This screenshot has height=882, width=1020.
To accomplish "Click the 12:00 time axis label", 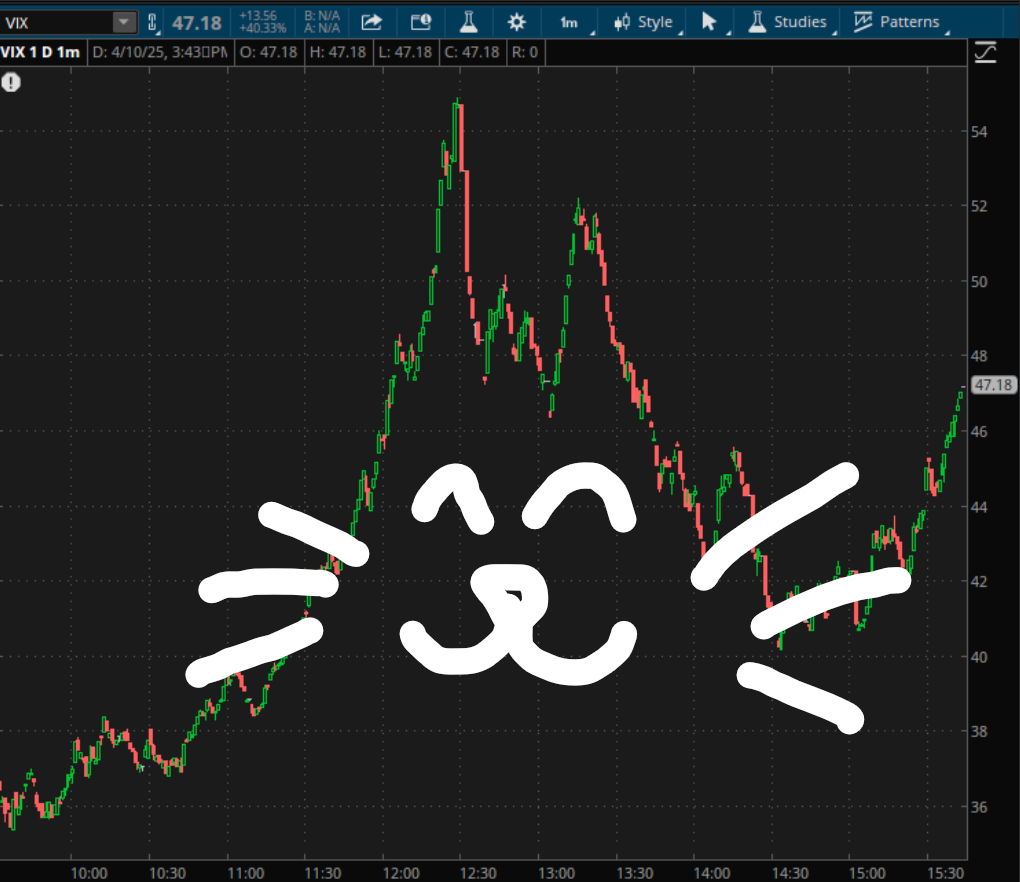I will [401, 873].
